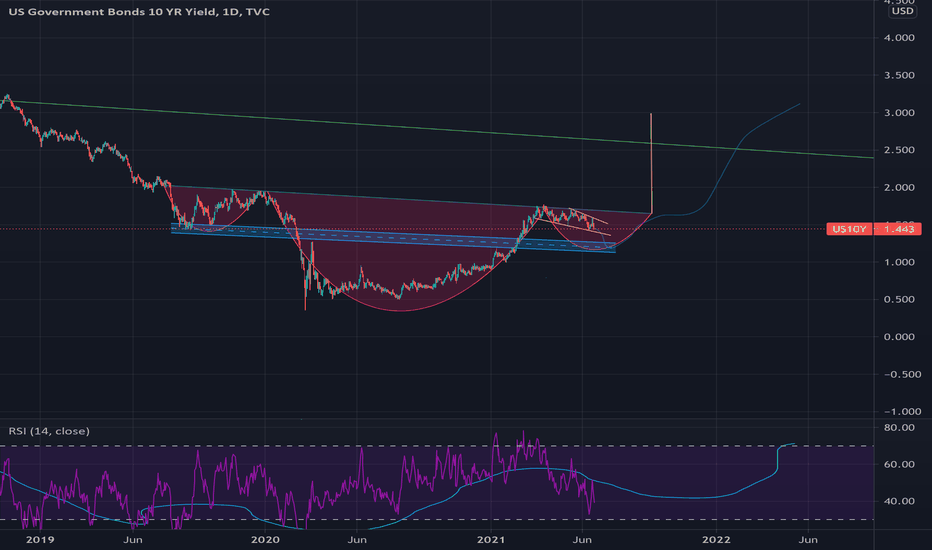Select the USD currency label
The image size is (932, 550).
pos(902,11)
